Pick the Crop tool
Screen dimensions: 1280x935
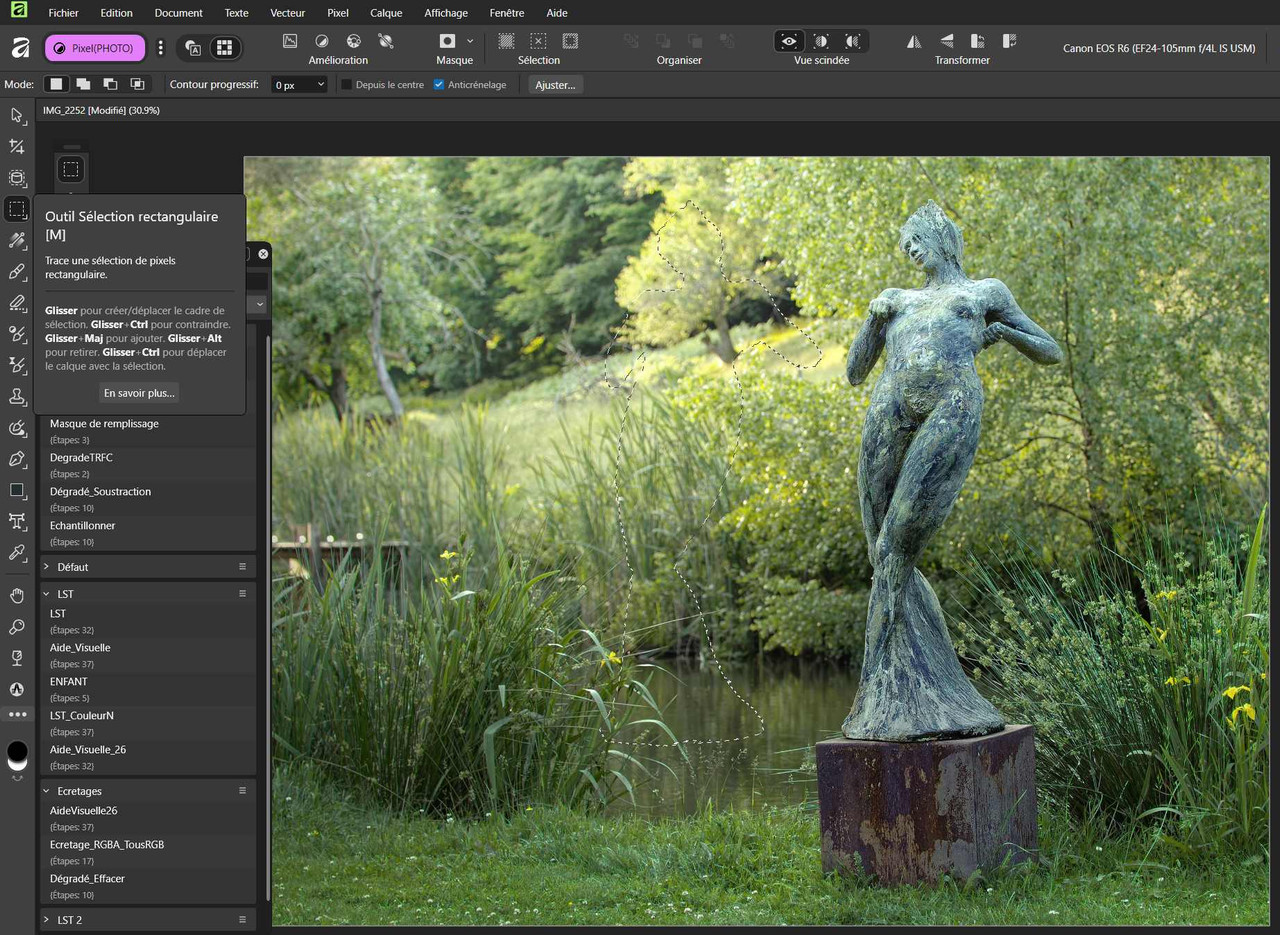point(17,147)
